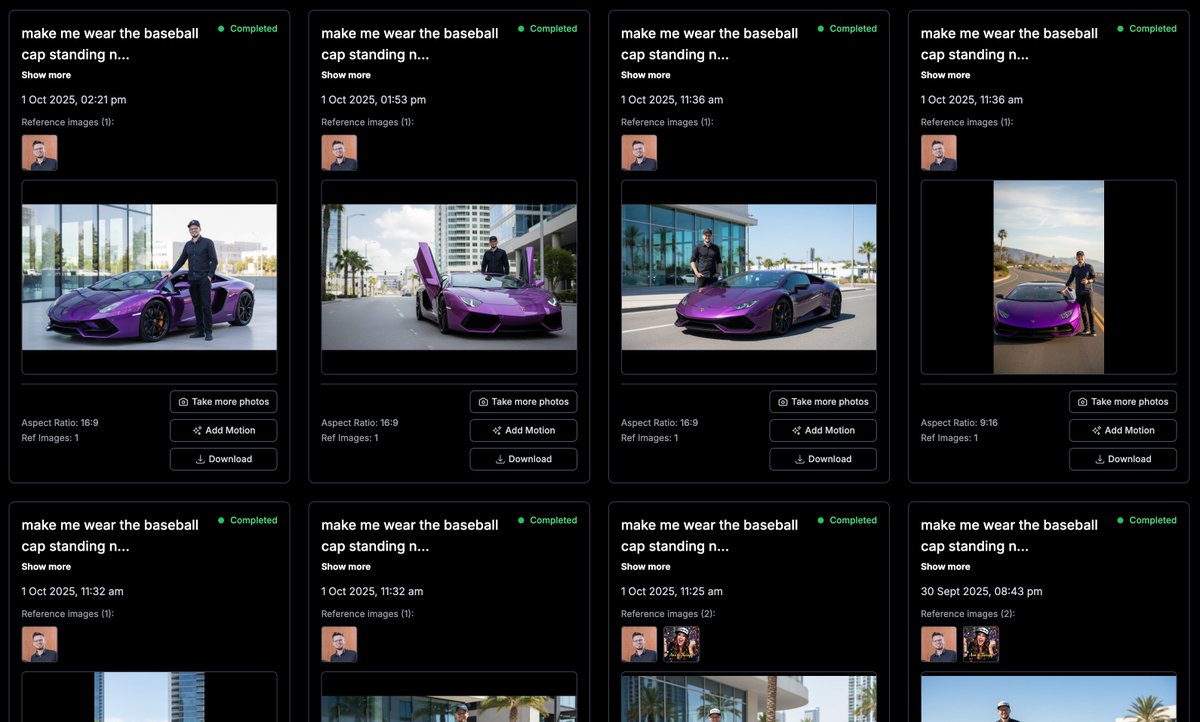The height and width of the screenshot is (722, 1200).
Task: Open the reference thumbnail on the 9:16 card
Action: point(939,153)
